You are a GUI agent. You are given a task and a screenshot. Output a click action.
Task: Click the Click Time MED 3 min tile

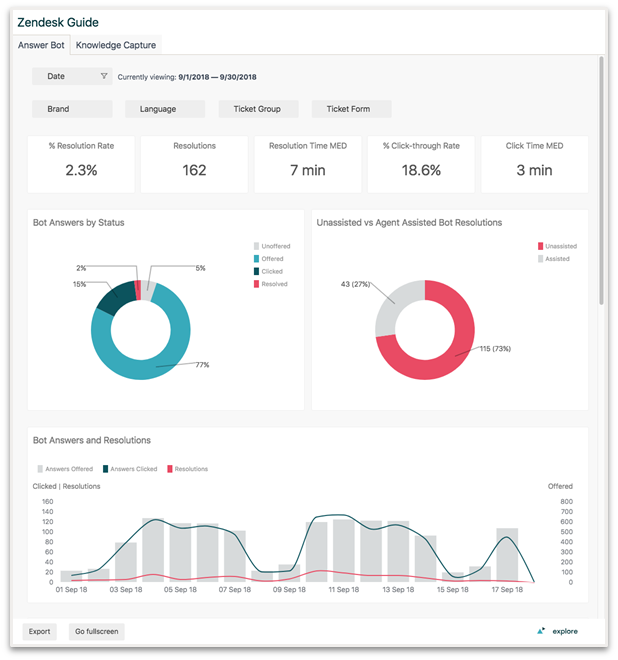535,164
